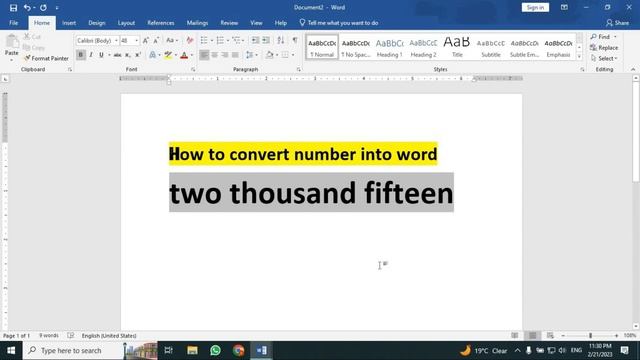Screen dimensions: 640x360
Task: Switch to Read Mode view in status bar
Action: (515, 336)
